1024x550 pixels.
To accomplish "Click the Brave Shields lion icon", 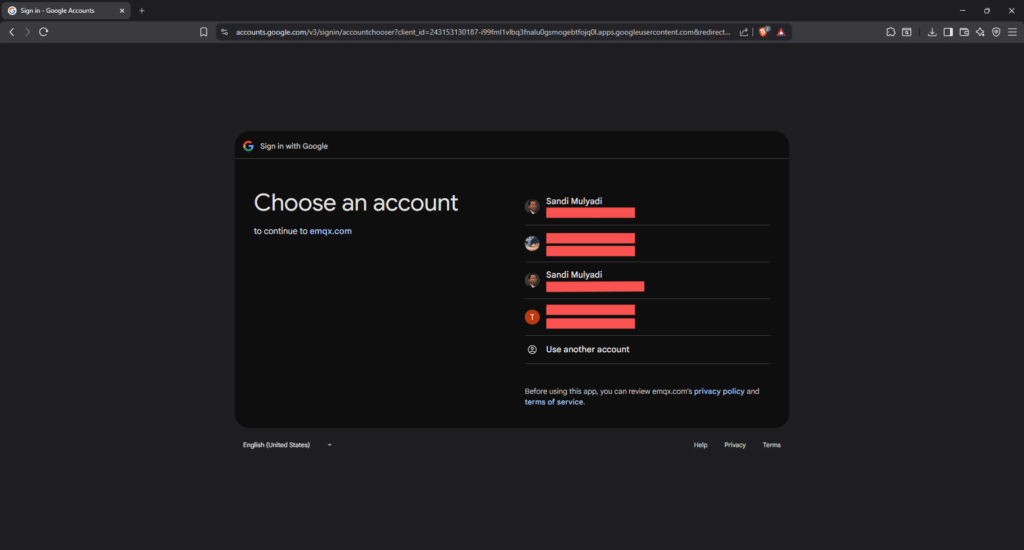I will (763, 32).
